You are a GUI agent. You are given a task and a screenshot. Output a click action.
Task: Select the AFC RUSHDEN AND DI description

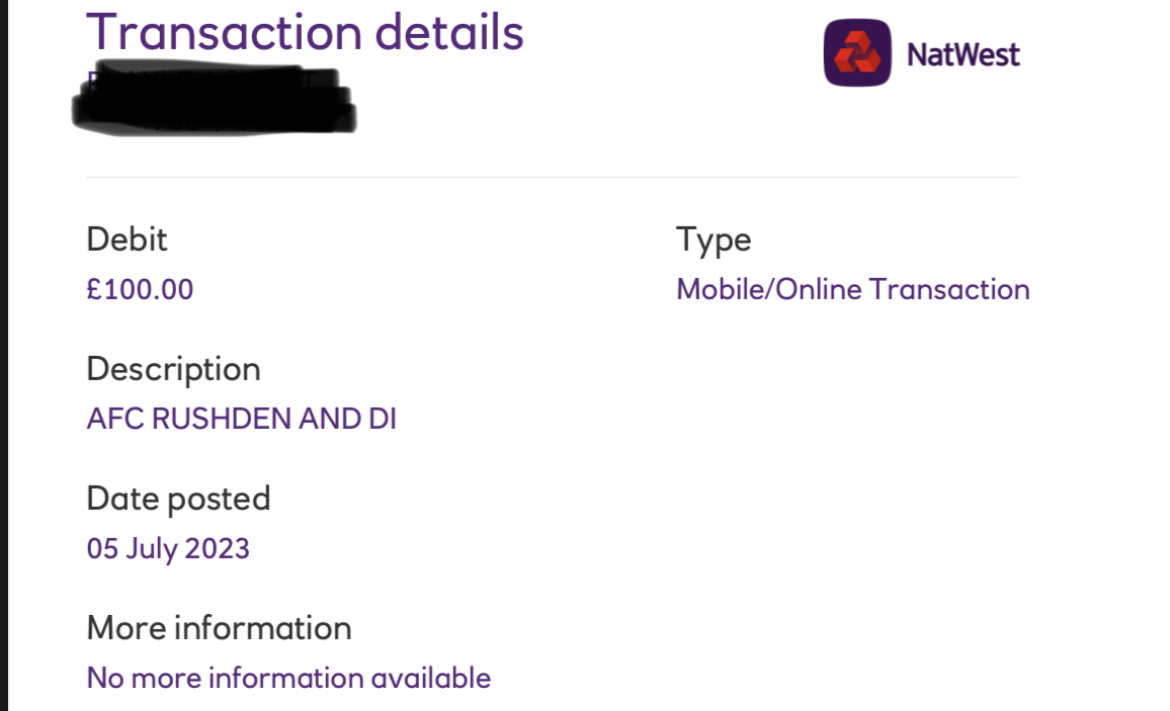pos(241,419)
